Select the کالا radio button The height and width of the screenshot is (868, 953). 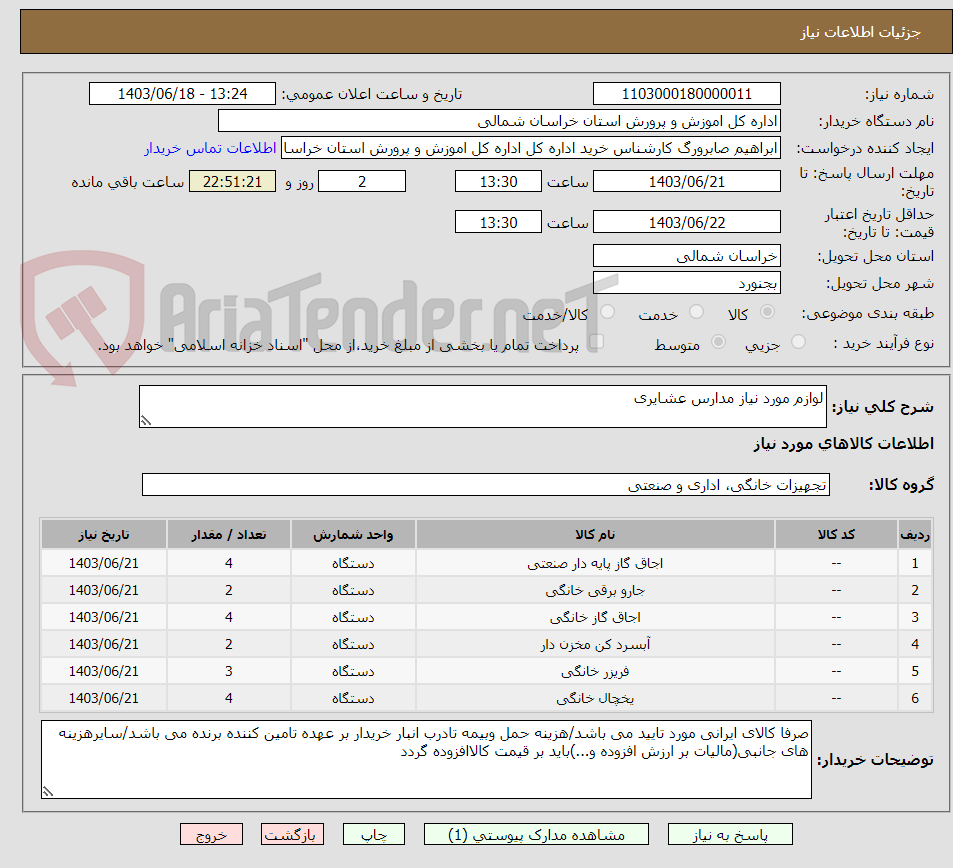click(x=768, y=312)
